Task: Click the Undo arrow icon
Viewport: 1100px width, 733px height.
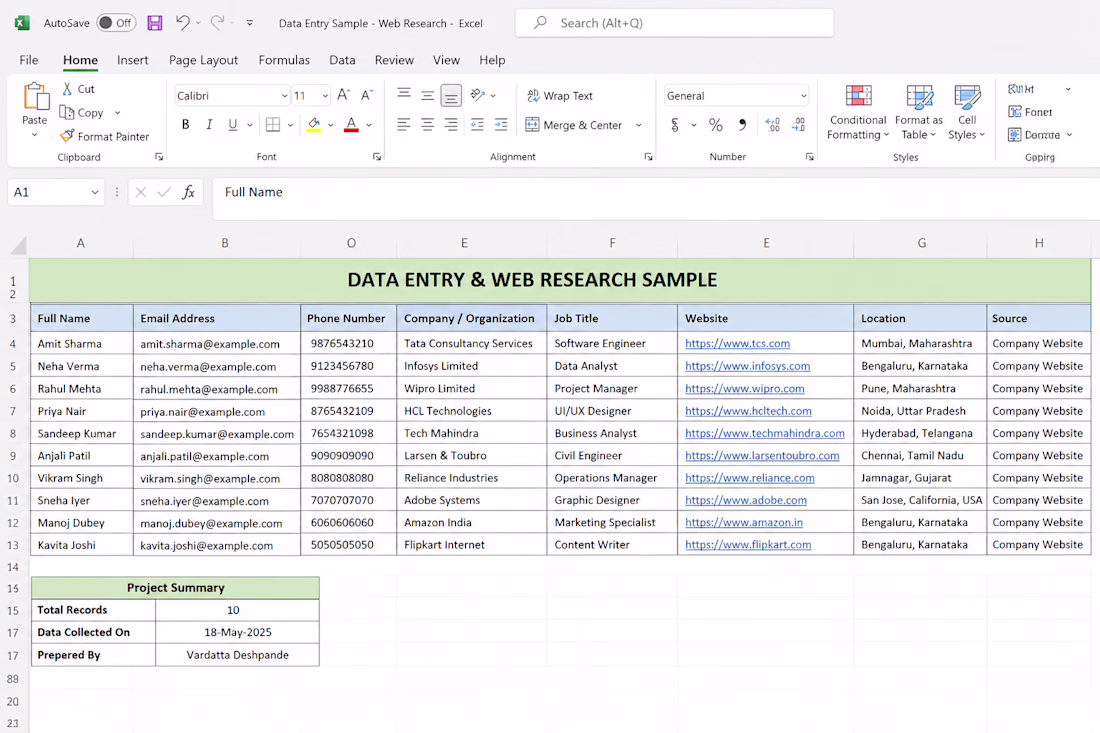Action: point(183,22)
